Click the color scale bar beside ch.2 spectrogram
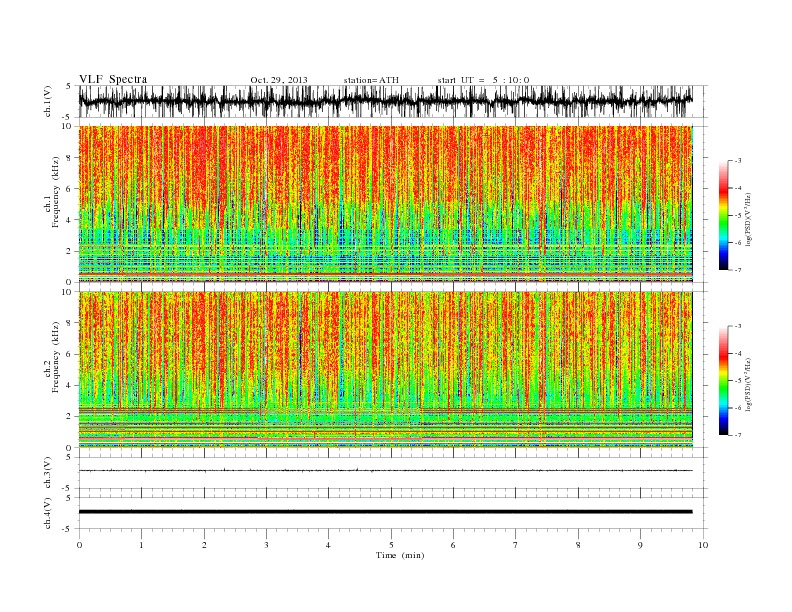Viewport: 792px width, 612px height. click(723, 381)
